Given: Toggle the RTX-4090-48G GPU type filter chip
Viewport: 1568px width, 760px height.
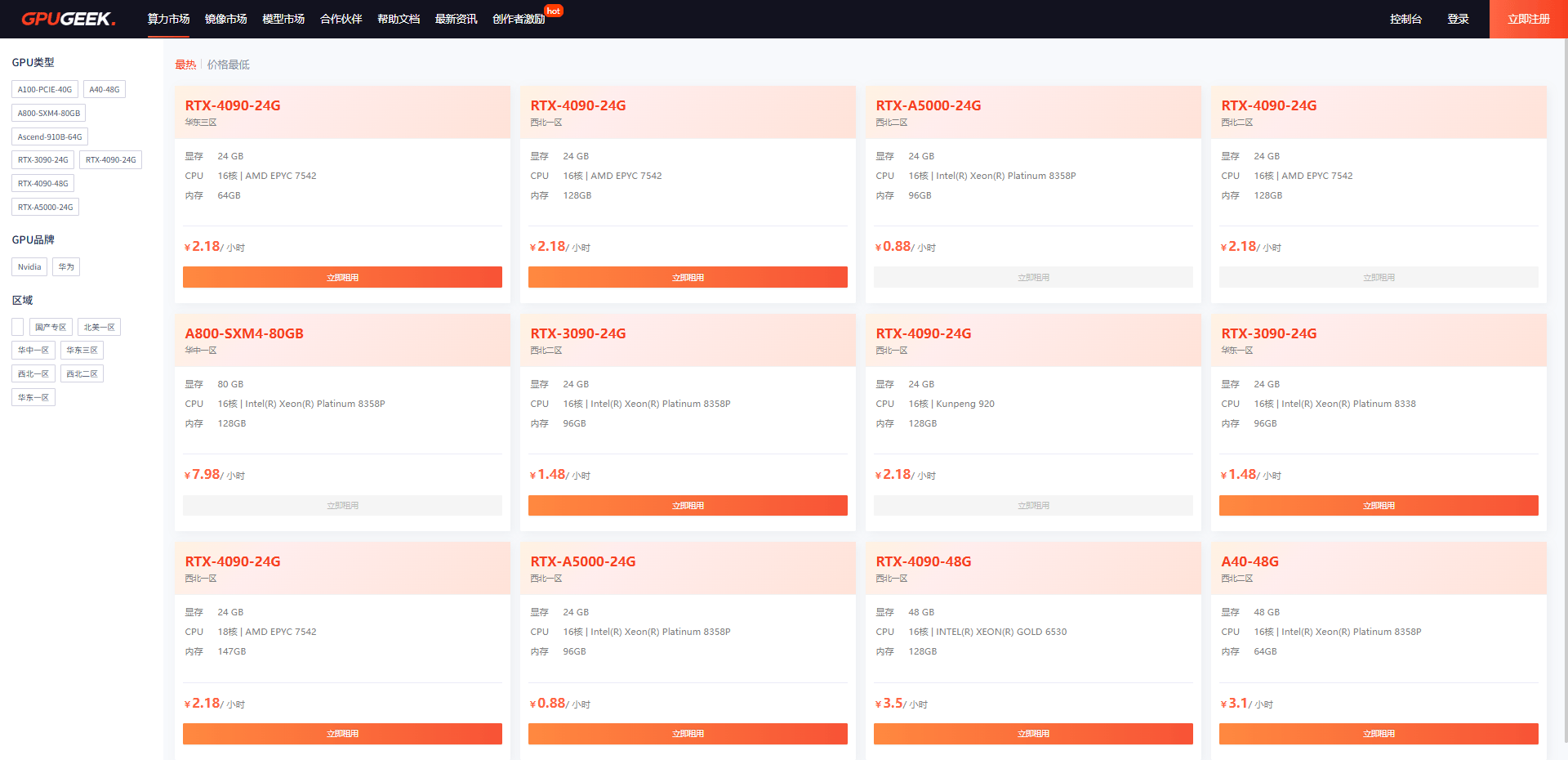Looking at the screenshot, I should point(43,184).
